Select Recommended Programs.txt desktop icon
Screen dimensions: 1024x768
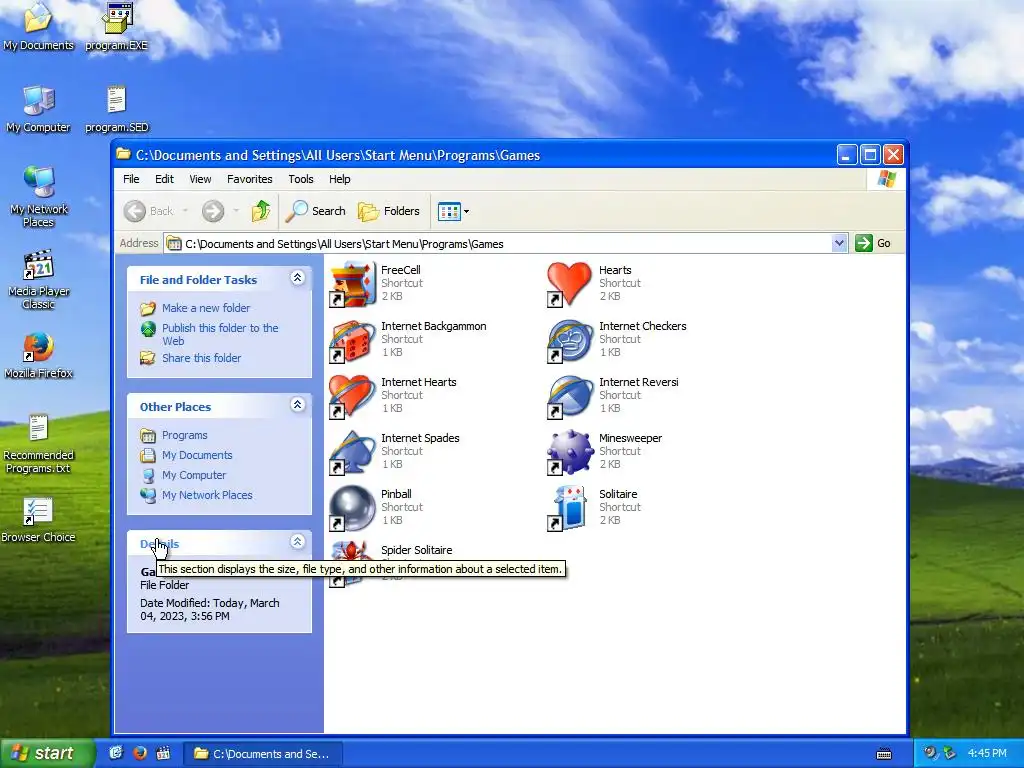coord(38,444)
